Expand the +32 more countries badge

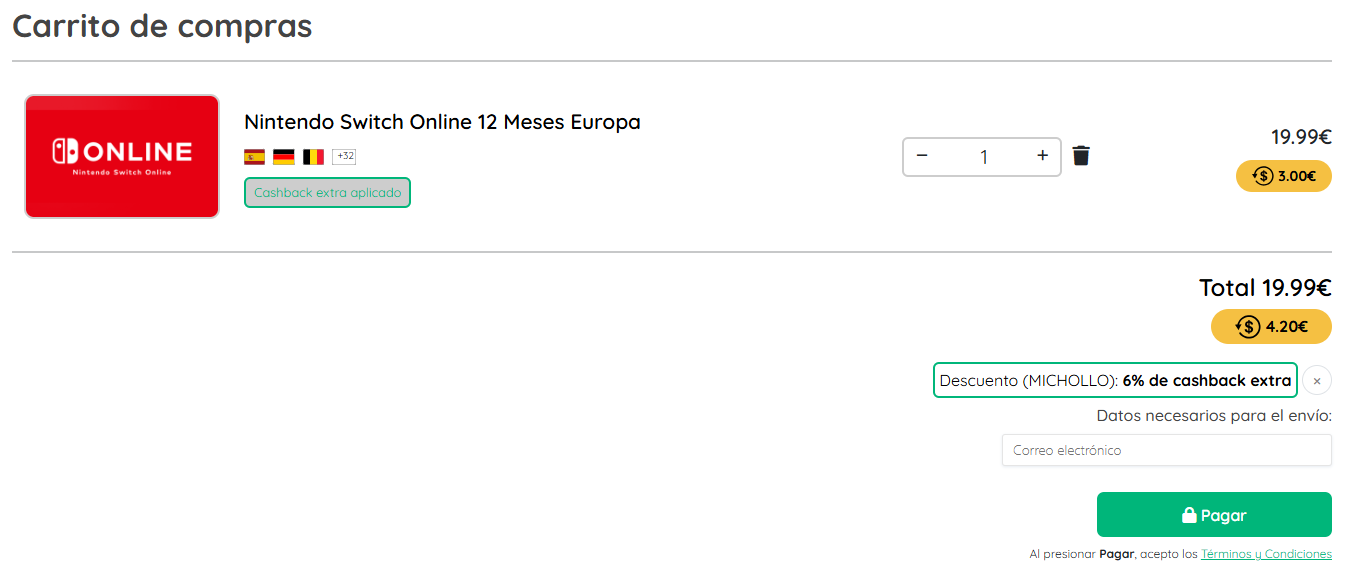(344, 157)
